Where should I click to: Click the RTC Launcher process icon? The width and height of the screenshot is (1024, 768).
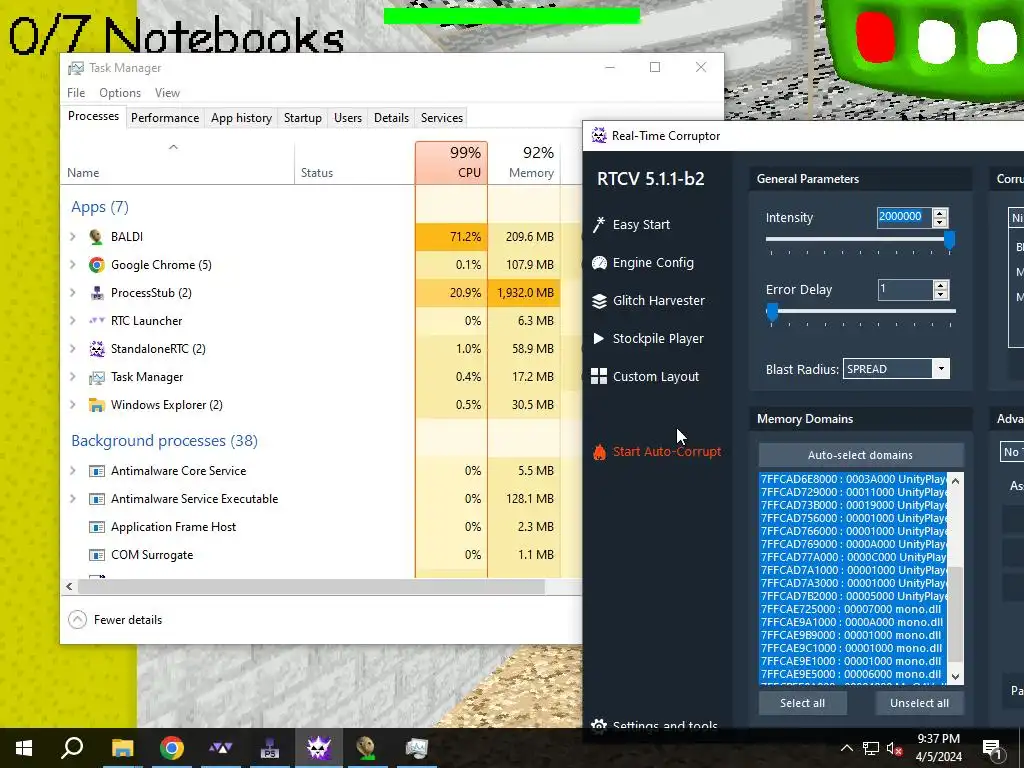click(x=97, y=321)
